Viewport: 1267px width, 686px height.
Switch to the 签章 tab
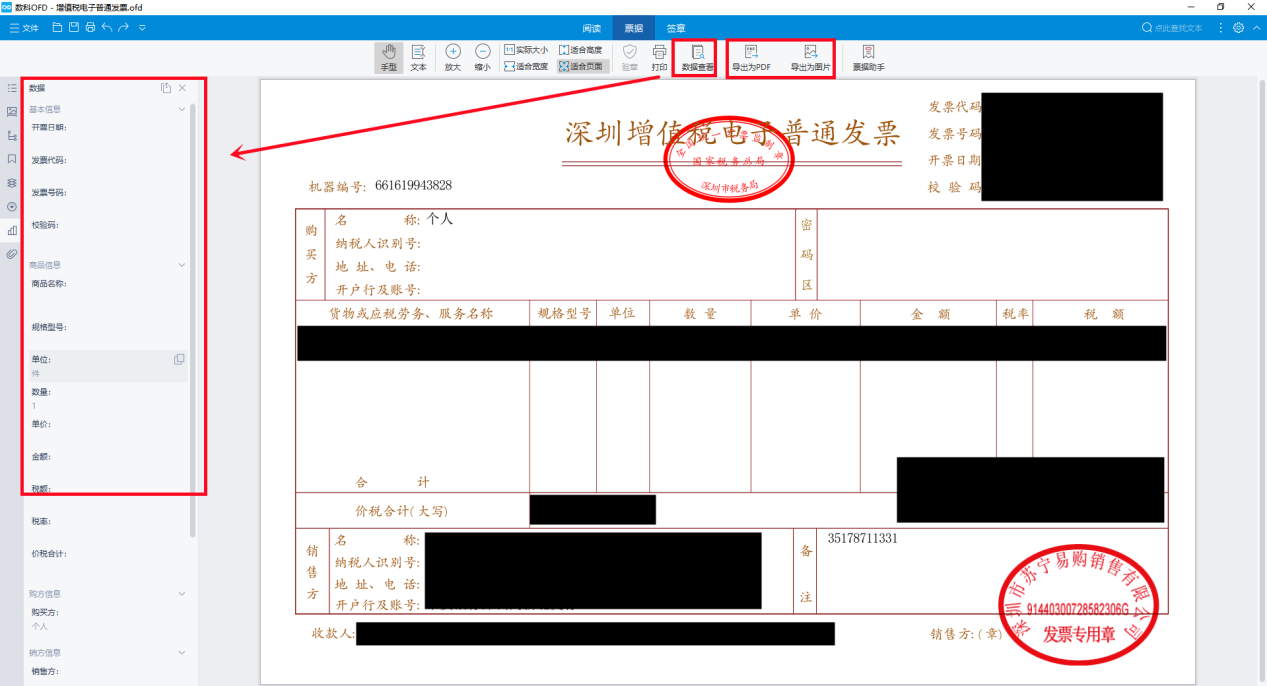coord(676,27)
